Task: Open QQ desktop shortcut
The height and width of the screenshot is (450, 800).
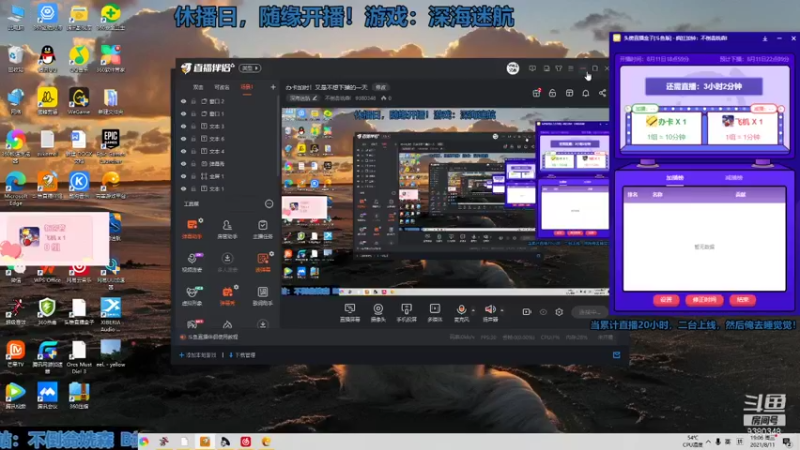Action: (x=47, y=59)
